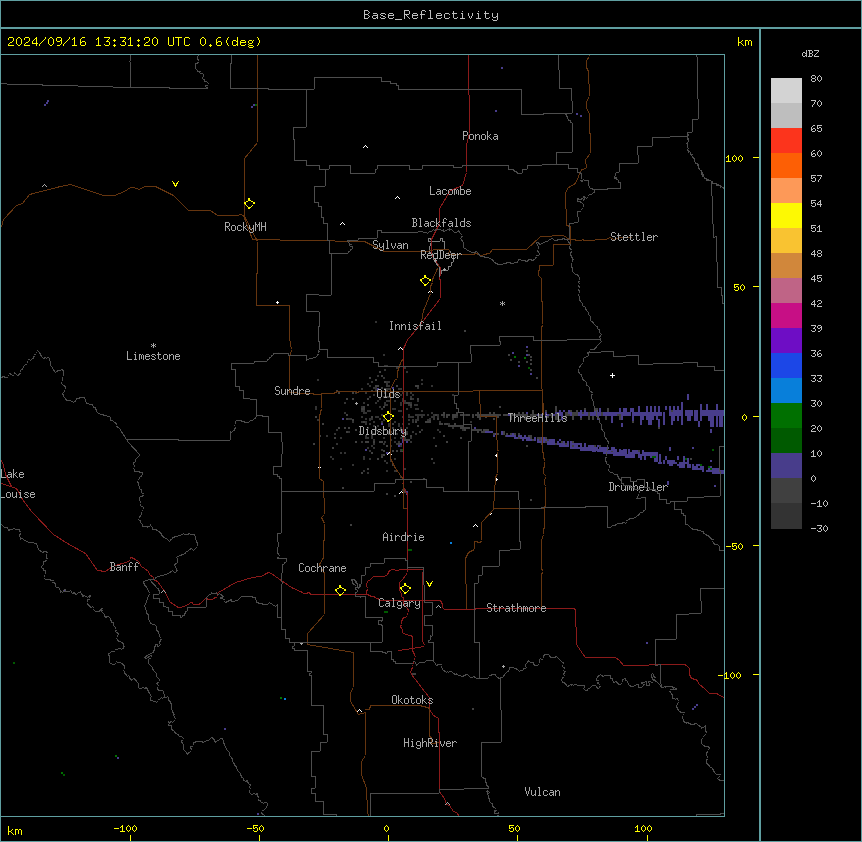Click the yellow diamond marker above RockyMH
The image size is (862, 842).
[x=249, y=204]
